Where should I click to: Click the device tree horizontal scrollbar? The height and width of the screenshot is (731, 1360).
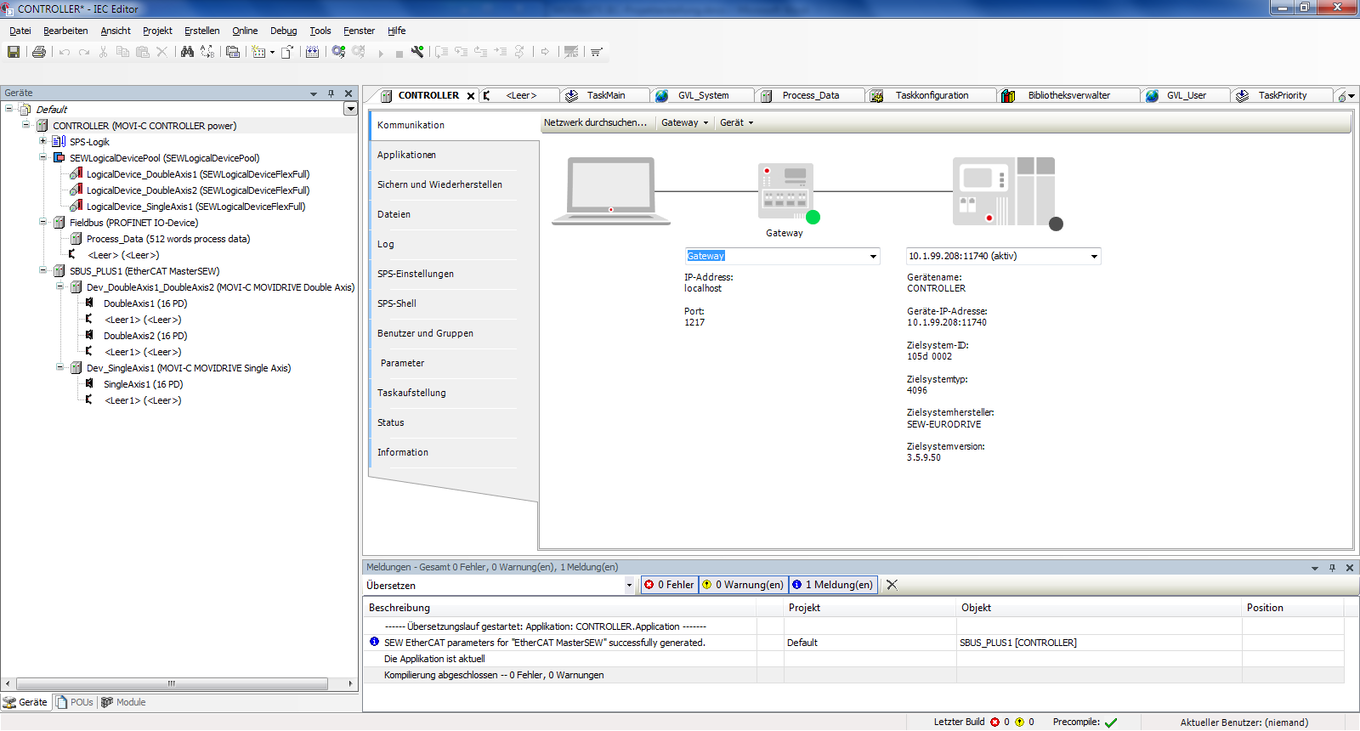tap(170, 684)
